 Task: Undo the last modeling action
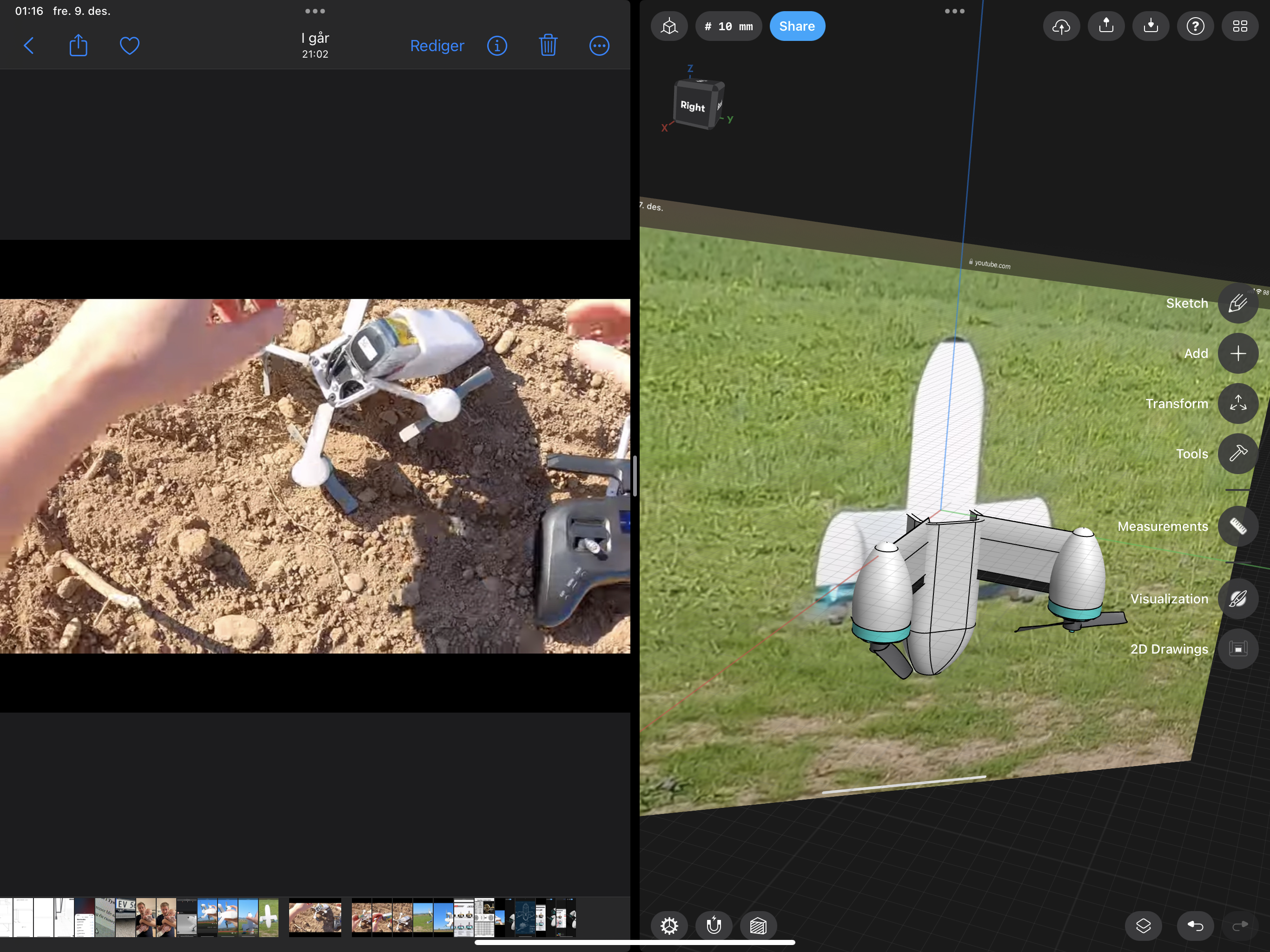pyautogui.click(x=1195, y=926)
